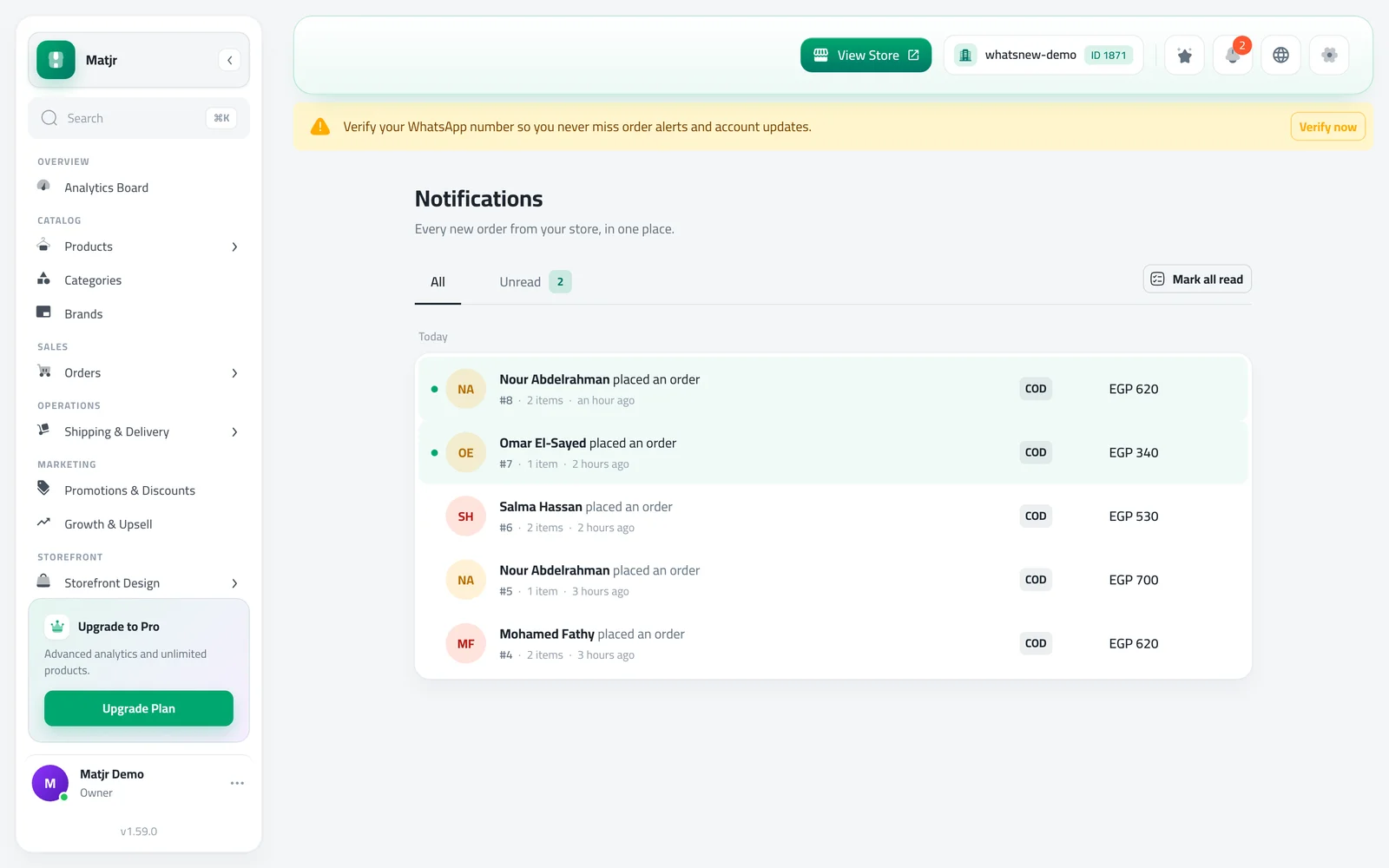The height and width of the screenshot is (868, 1389).
Task: Click the COD badge on order #8
Action: point(1036,389)
